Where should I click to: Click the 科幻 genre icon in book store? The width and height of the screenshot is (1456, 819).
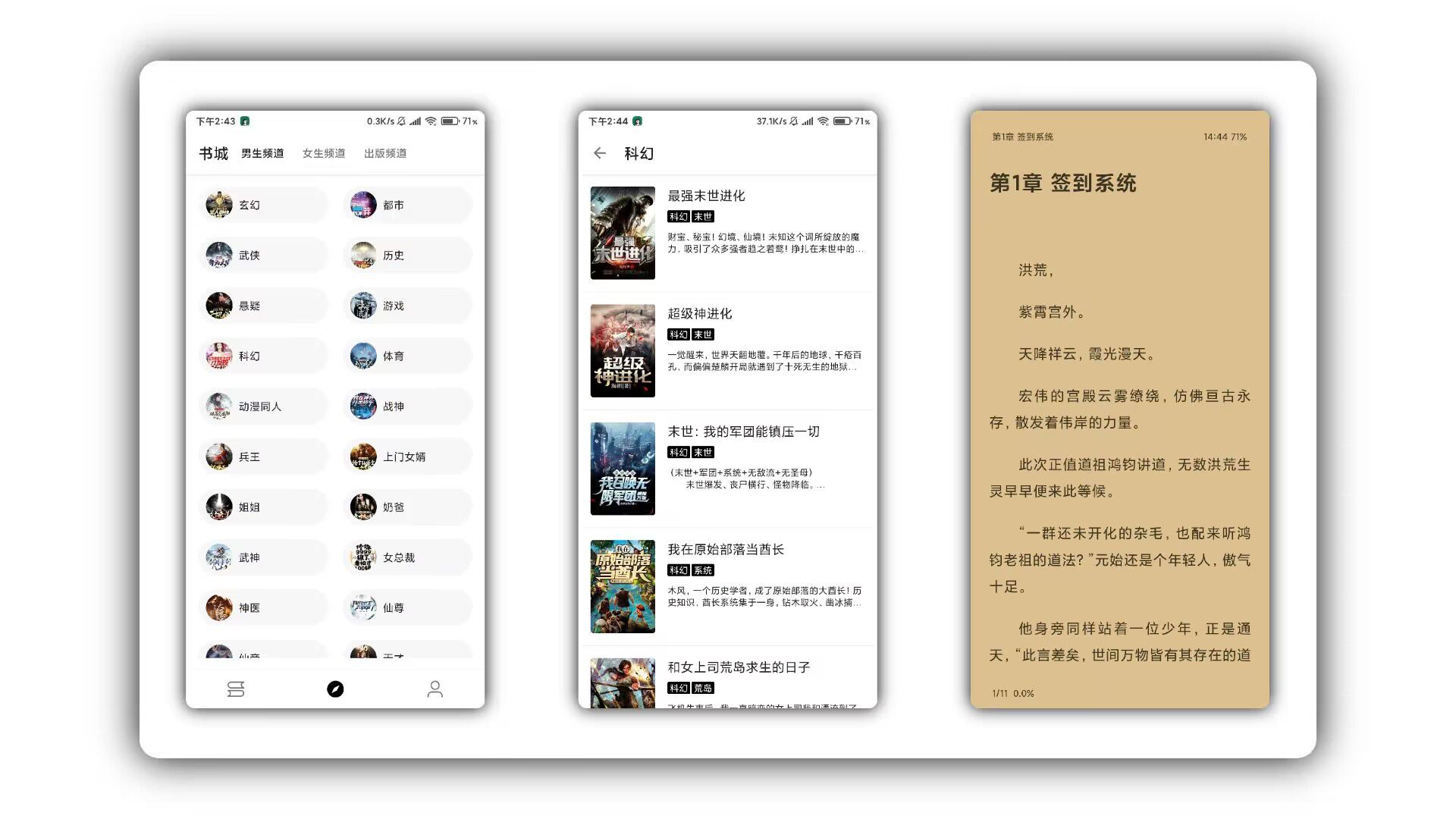coord(218,355)
